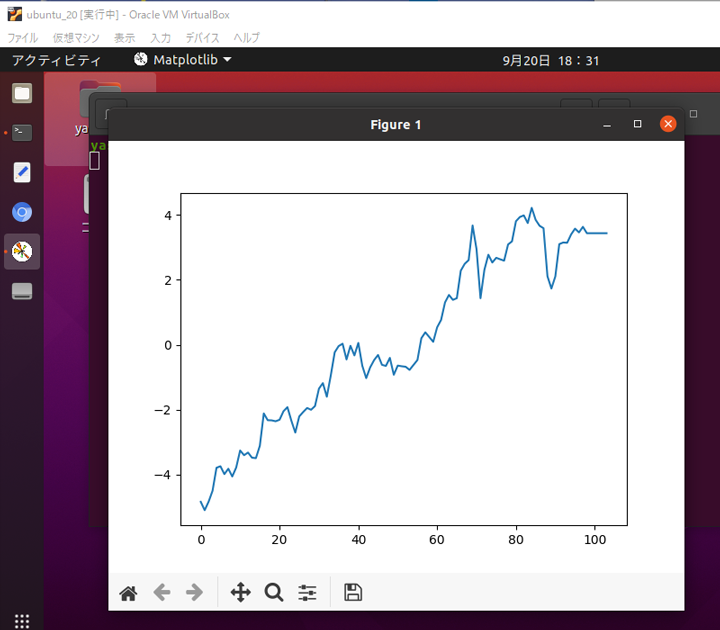This screenshot has height=630, width=720.
Task: Open the 入力 menu
Action: pyautogui.click(x=160, y=38)
